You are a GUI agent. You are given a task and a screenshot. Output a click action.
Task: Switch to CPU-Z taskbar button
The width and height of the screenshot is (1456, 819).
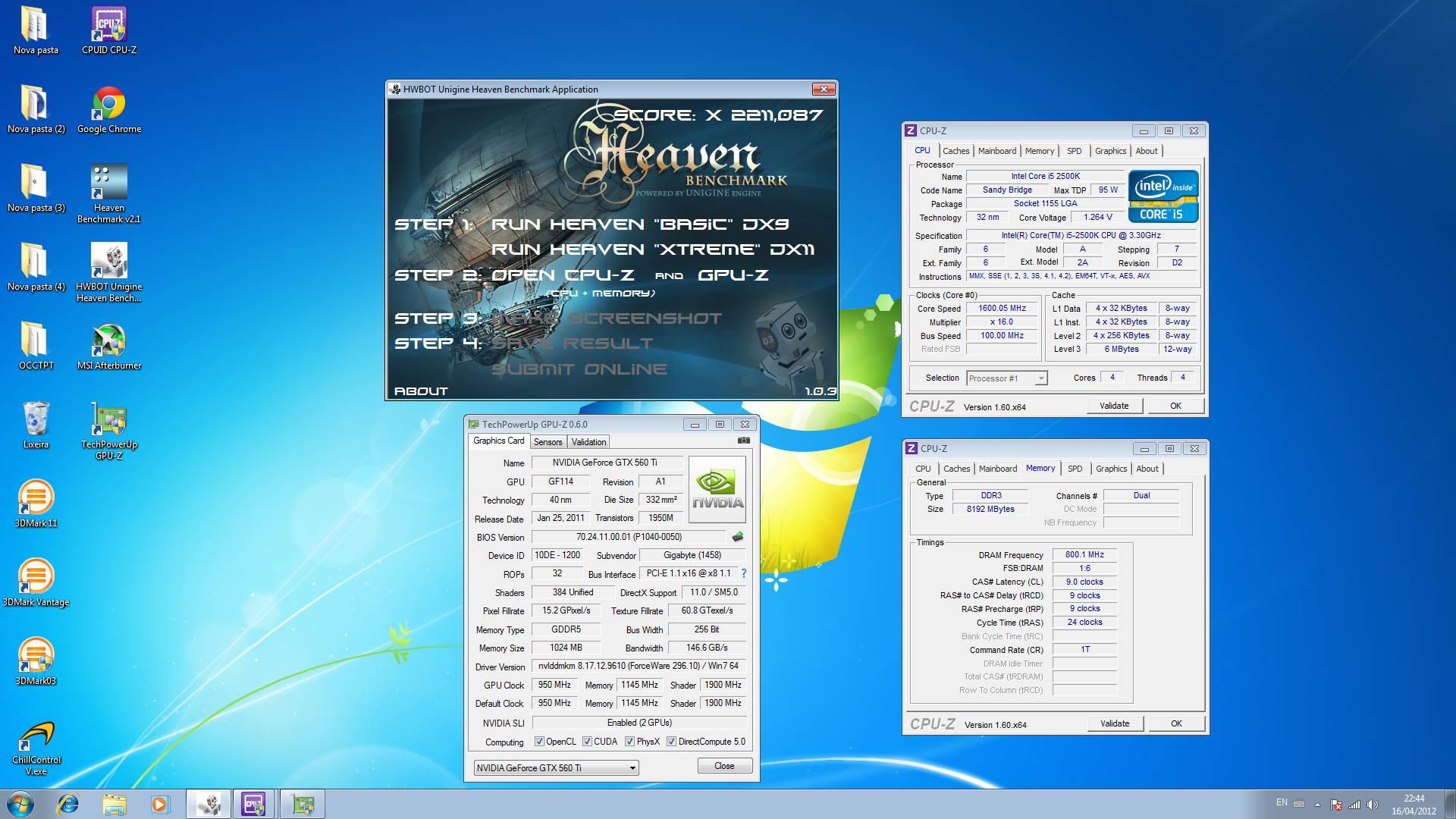[255, 804]
